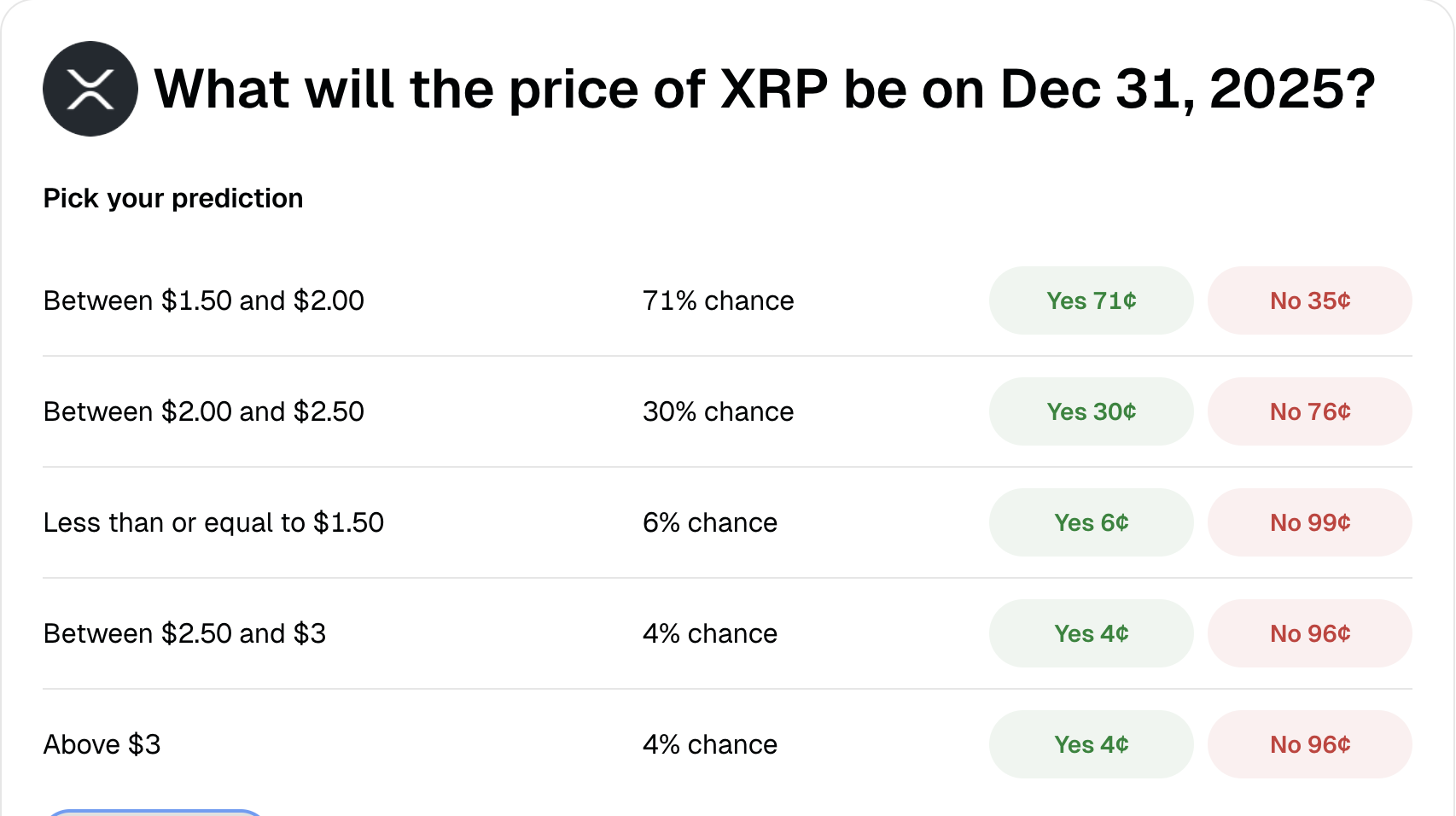Choose Yes 4¢ on the $2.50–$3 outcome
1456x816 pixels.
pos(1091,633)
